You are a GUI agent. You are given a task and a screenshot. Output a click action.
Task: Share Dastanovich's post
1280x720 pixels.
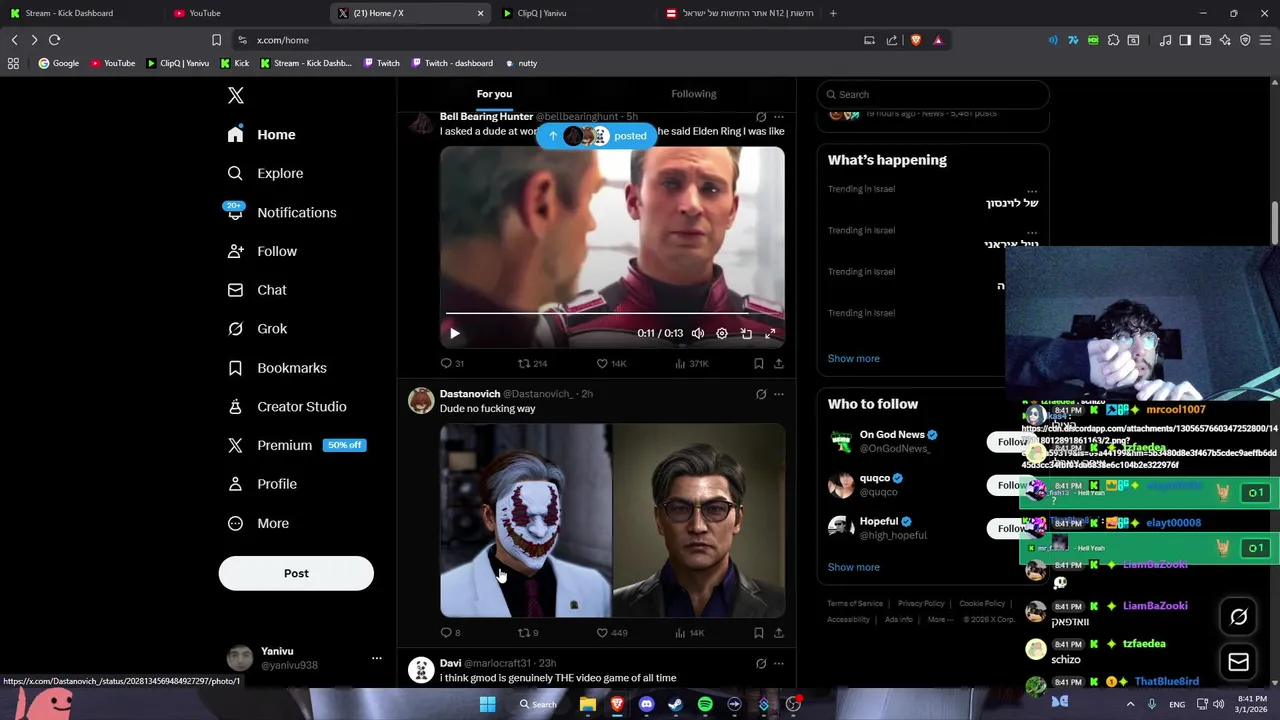(779, 632)
